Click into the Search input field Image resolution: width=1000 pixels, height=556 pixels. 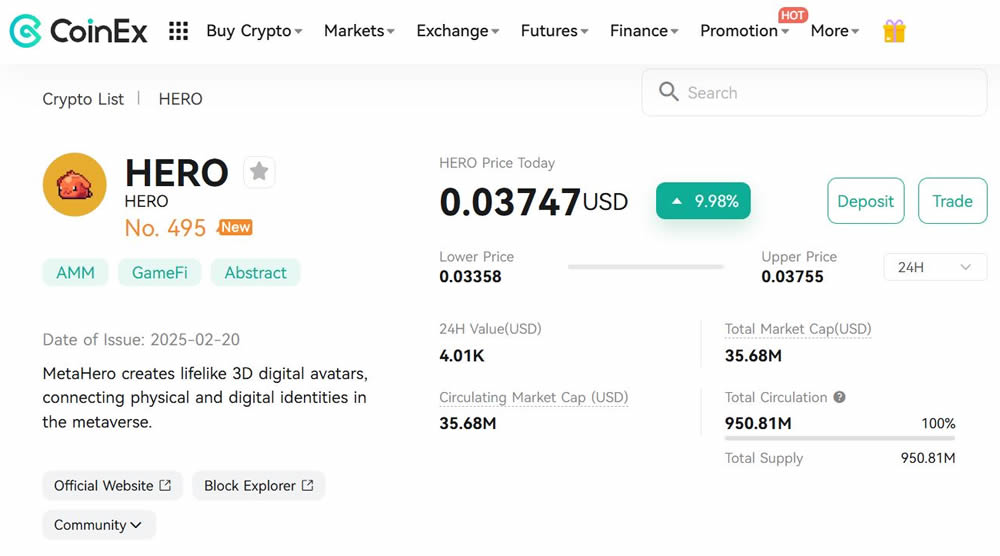[830, 93]
